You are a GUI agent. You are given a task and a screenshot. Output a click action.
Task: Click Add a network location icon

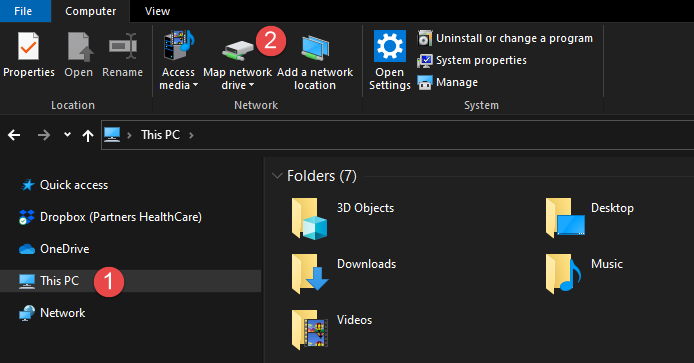315,48
